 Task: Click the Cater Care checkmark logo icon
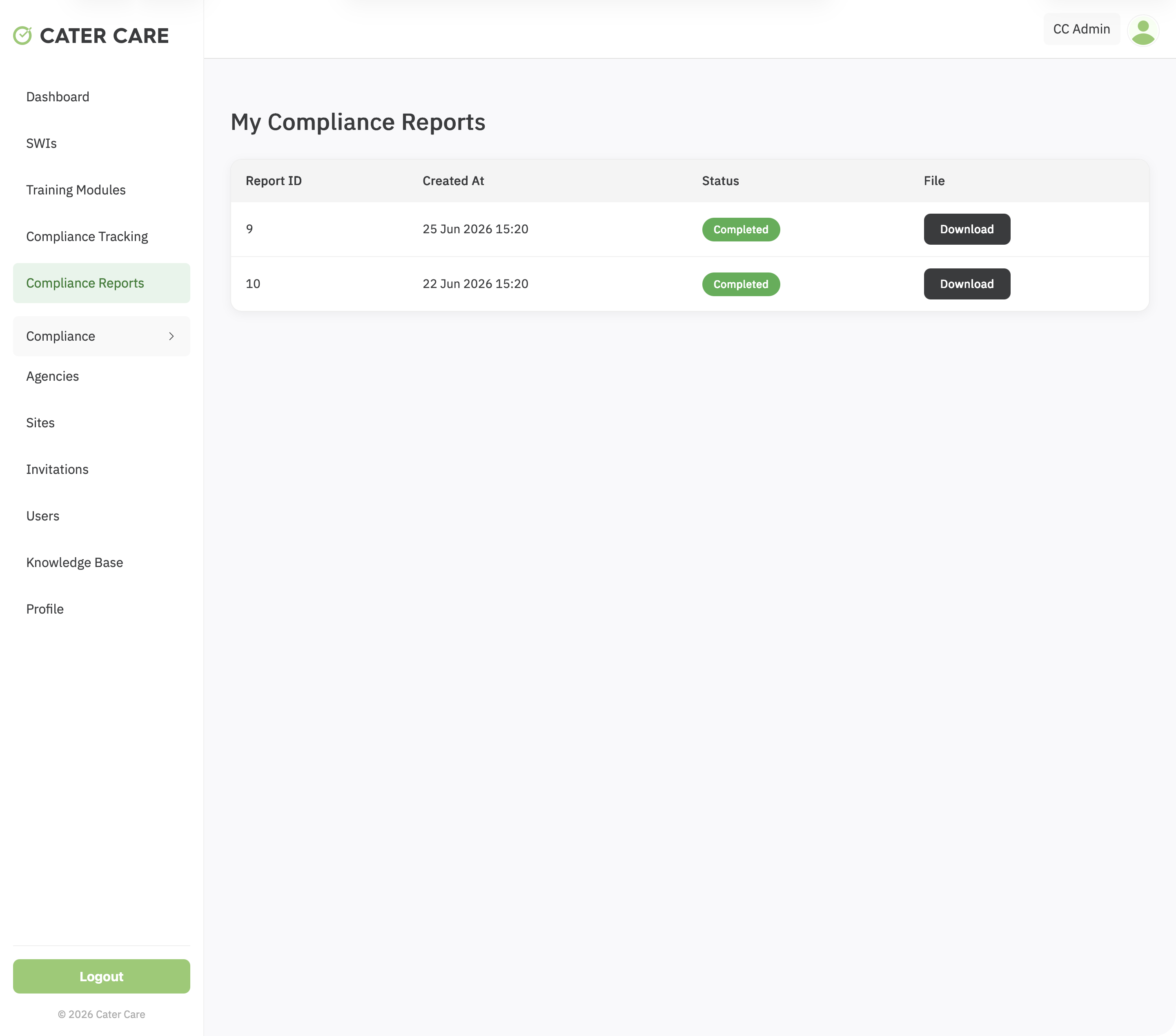tap(22, 36)
